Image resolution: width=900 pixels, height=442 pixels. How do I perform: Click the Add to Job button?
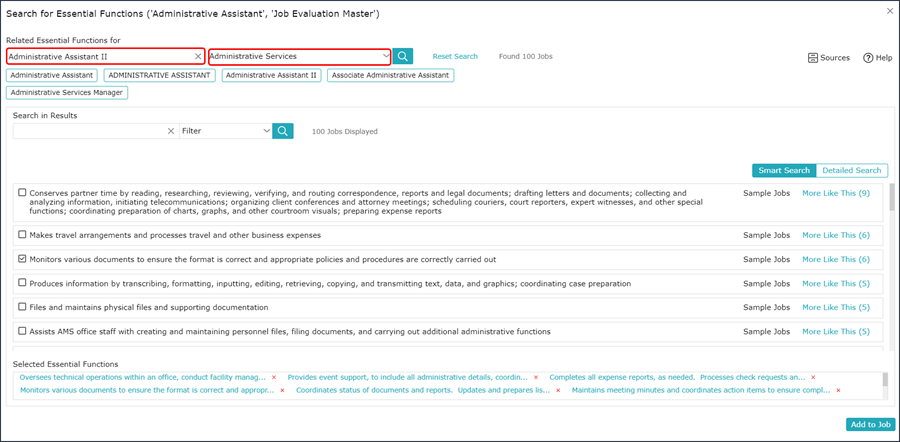tap(871, 425)
